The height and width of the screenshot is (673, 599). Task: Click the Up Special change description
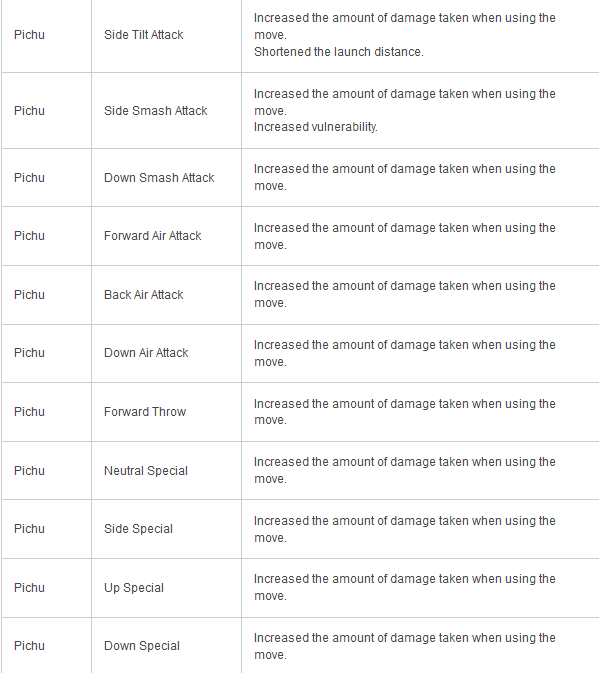[x=405, y=588]
